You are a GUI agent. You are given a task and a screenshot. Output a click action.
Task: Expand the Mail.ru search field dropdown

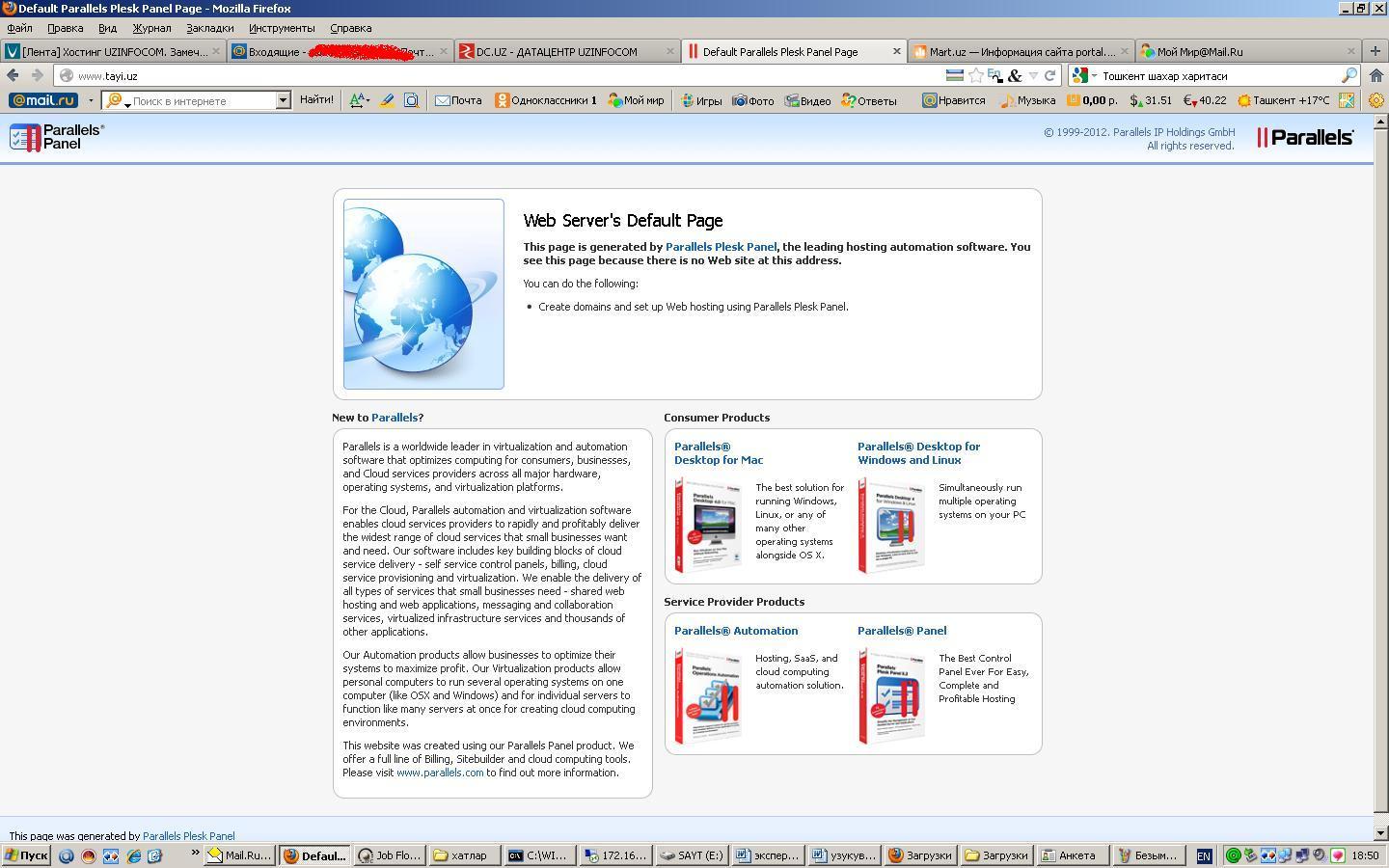[x=283, y=100]
